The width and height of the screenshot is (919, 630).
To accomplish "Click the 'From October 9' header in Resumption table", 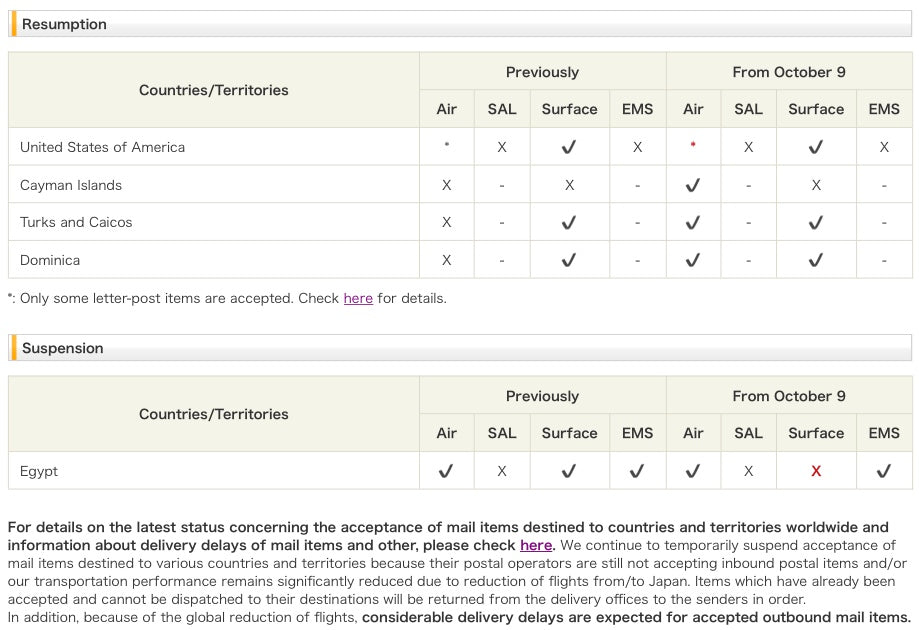I will click(x=788, y=72).
